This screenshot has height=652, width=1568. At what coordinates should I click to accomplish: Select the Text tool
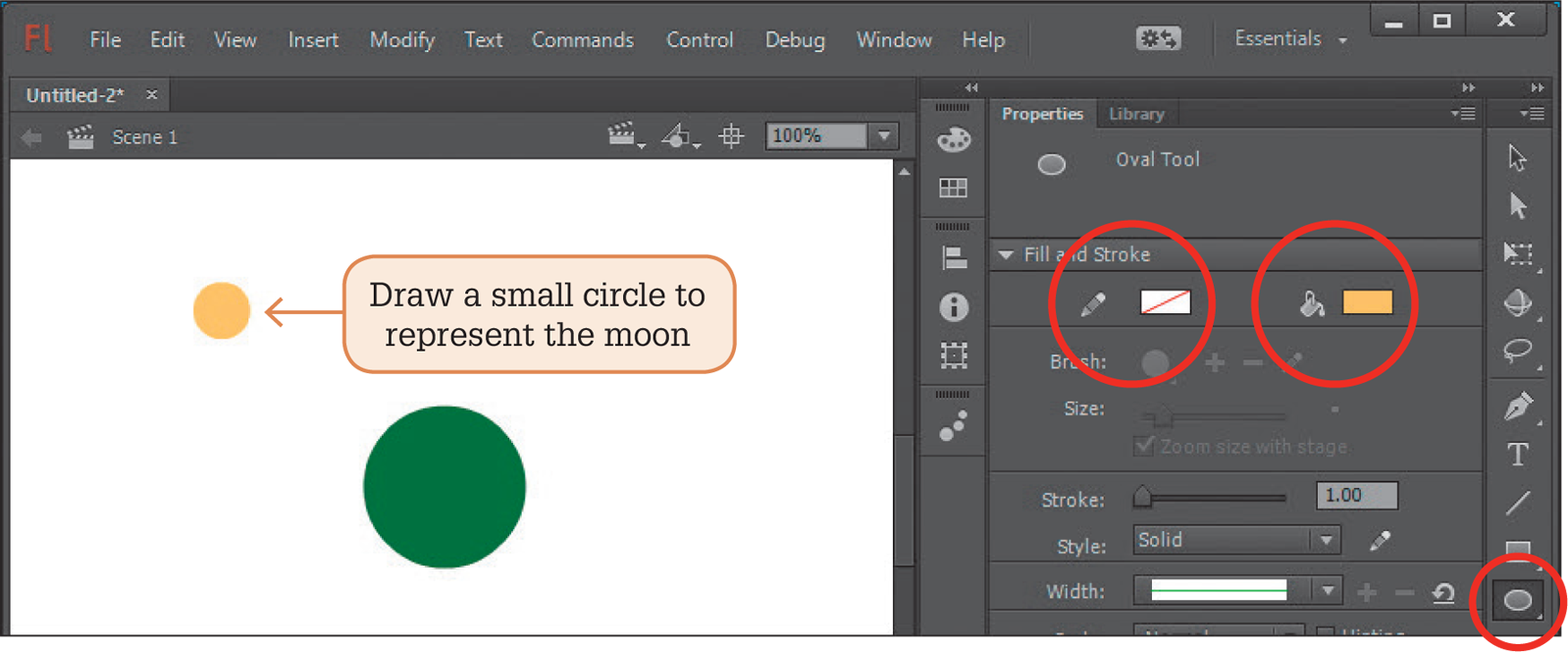click(1518, 455)
